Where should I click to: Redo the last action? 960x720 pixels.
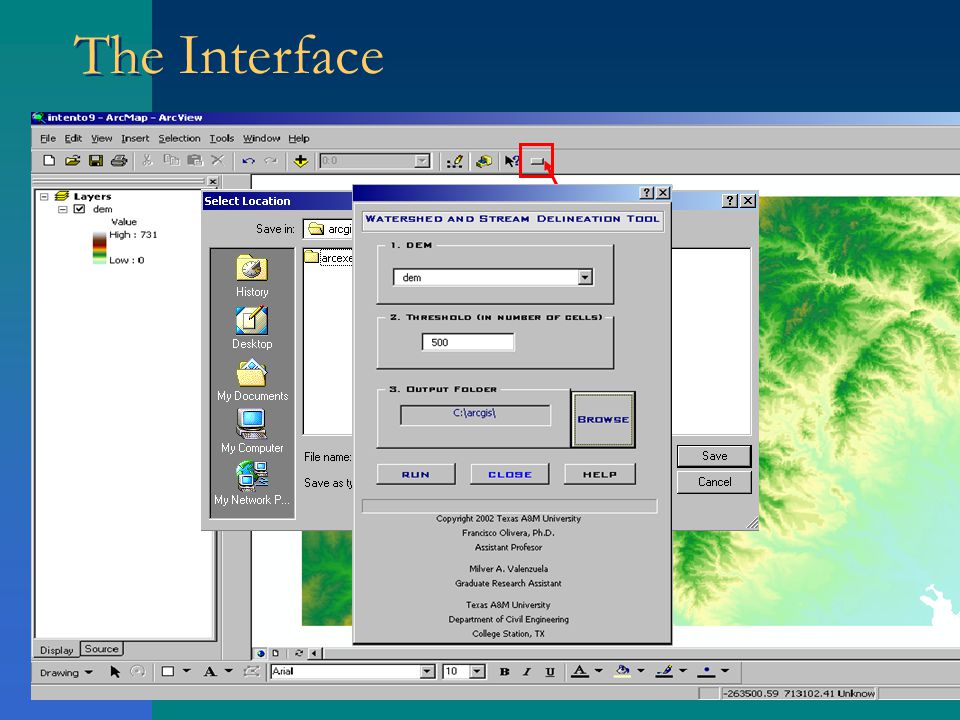pos(271,161)
